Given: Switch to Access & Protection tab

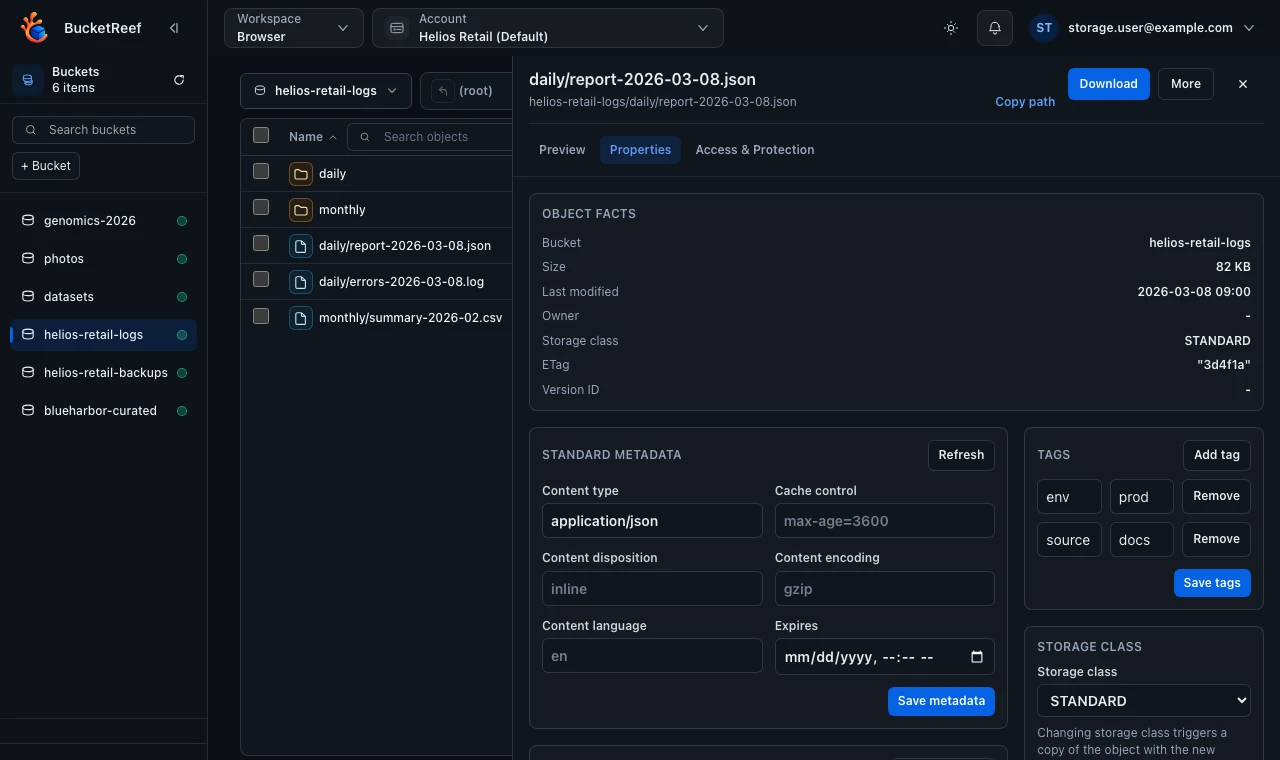Looking at the screenshot, I should [x=755, y=150].
